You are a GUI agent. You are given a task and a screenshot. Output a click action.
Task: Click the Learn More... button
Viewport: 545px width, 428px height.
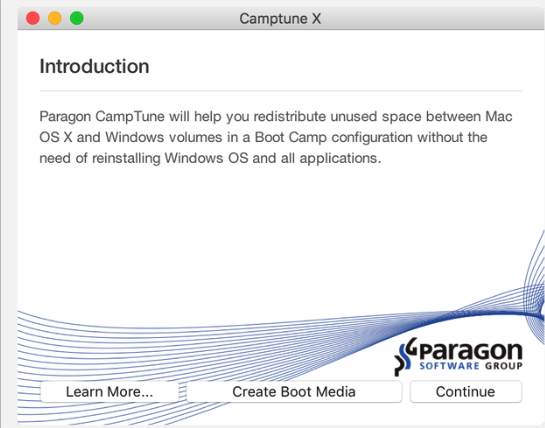pos(109,392)
